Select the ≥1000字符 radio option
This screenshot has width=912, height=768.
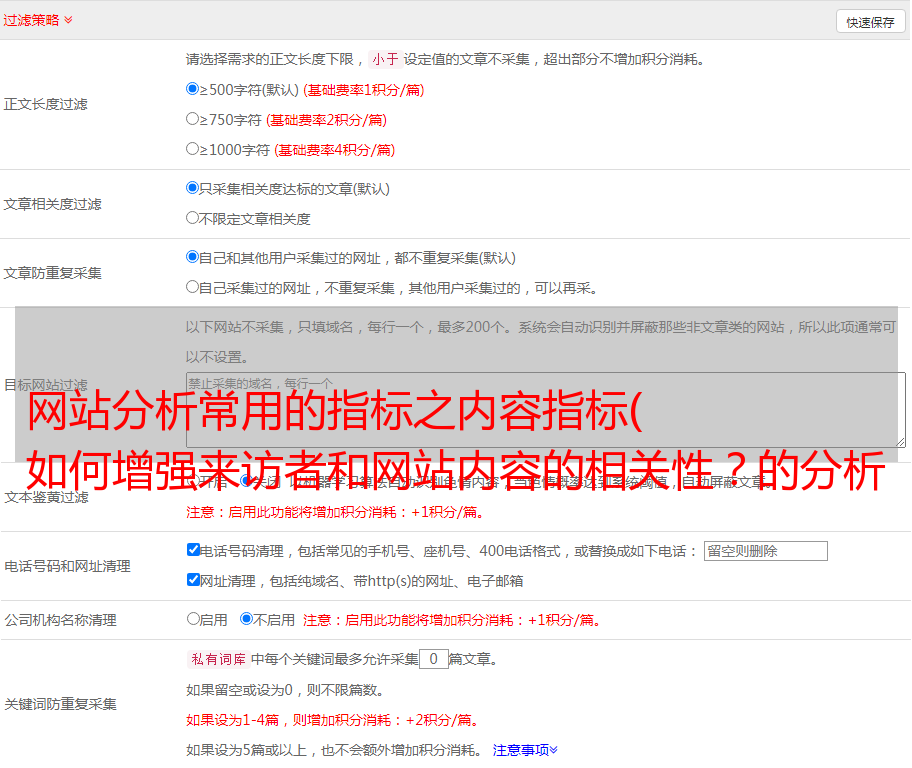tap(192, 148)
